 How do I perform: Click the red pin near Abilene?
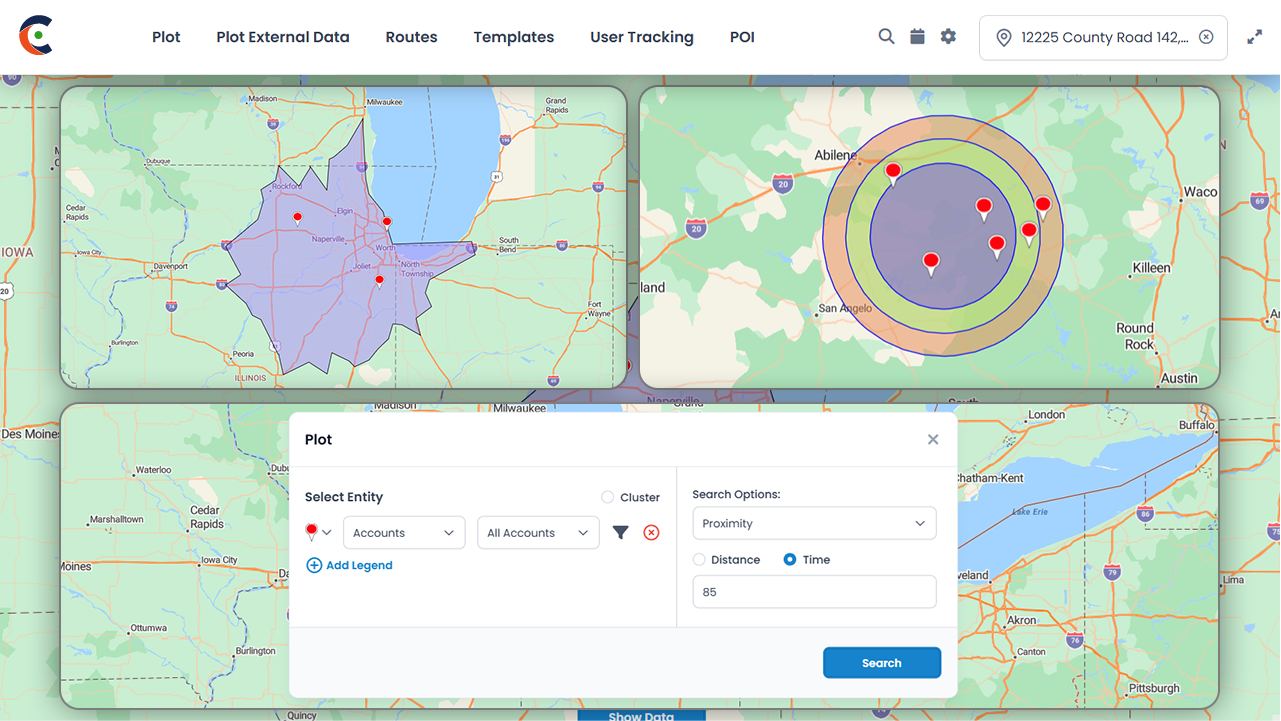pos(893,173)
